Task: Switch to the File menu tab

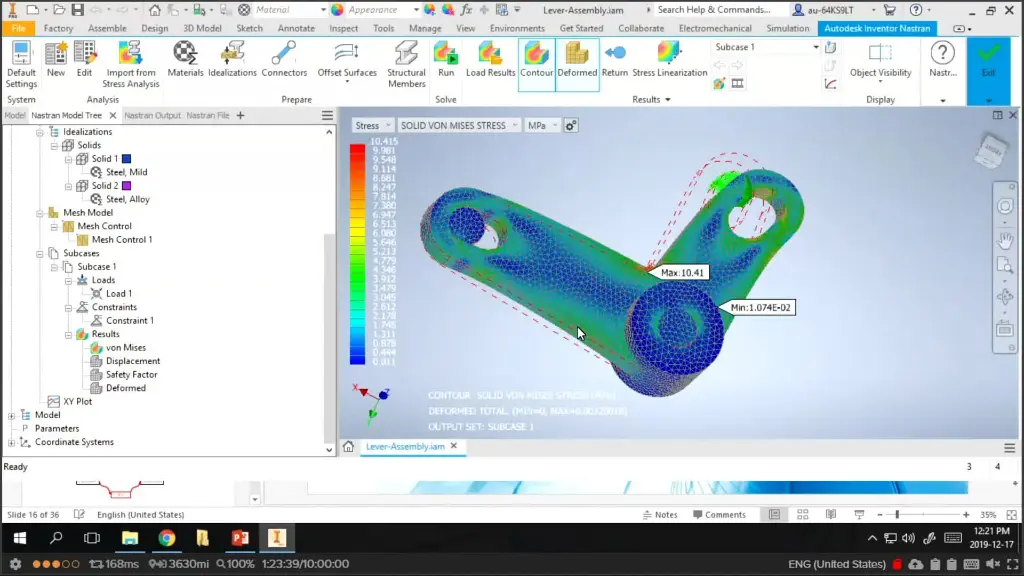Action: point(18,28)
